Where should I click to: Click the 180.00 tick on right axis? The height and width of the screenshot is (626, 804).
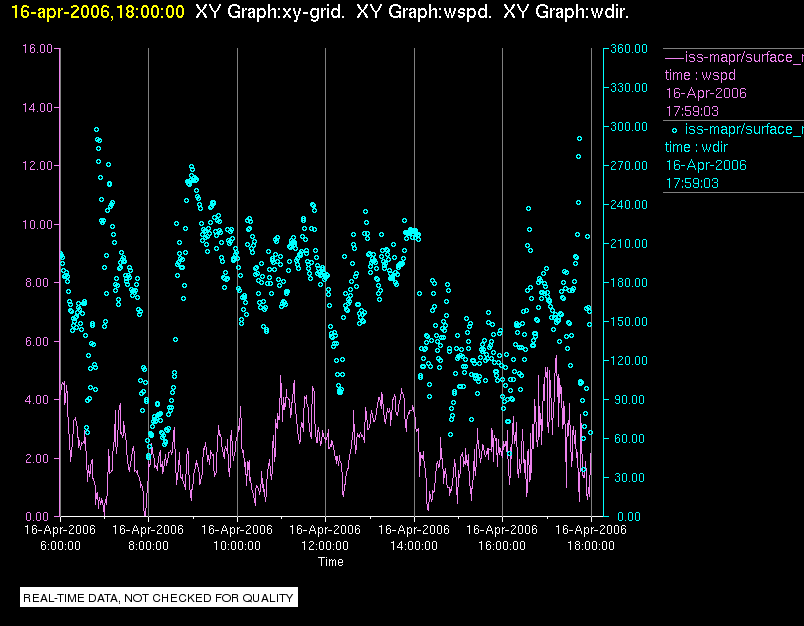pos(629,283)
